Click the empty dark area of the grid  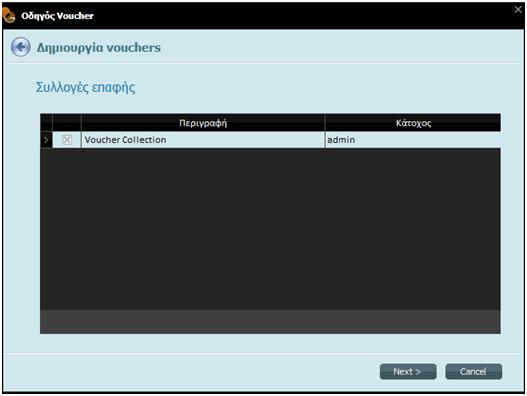pos(270,229)
